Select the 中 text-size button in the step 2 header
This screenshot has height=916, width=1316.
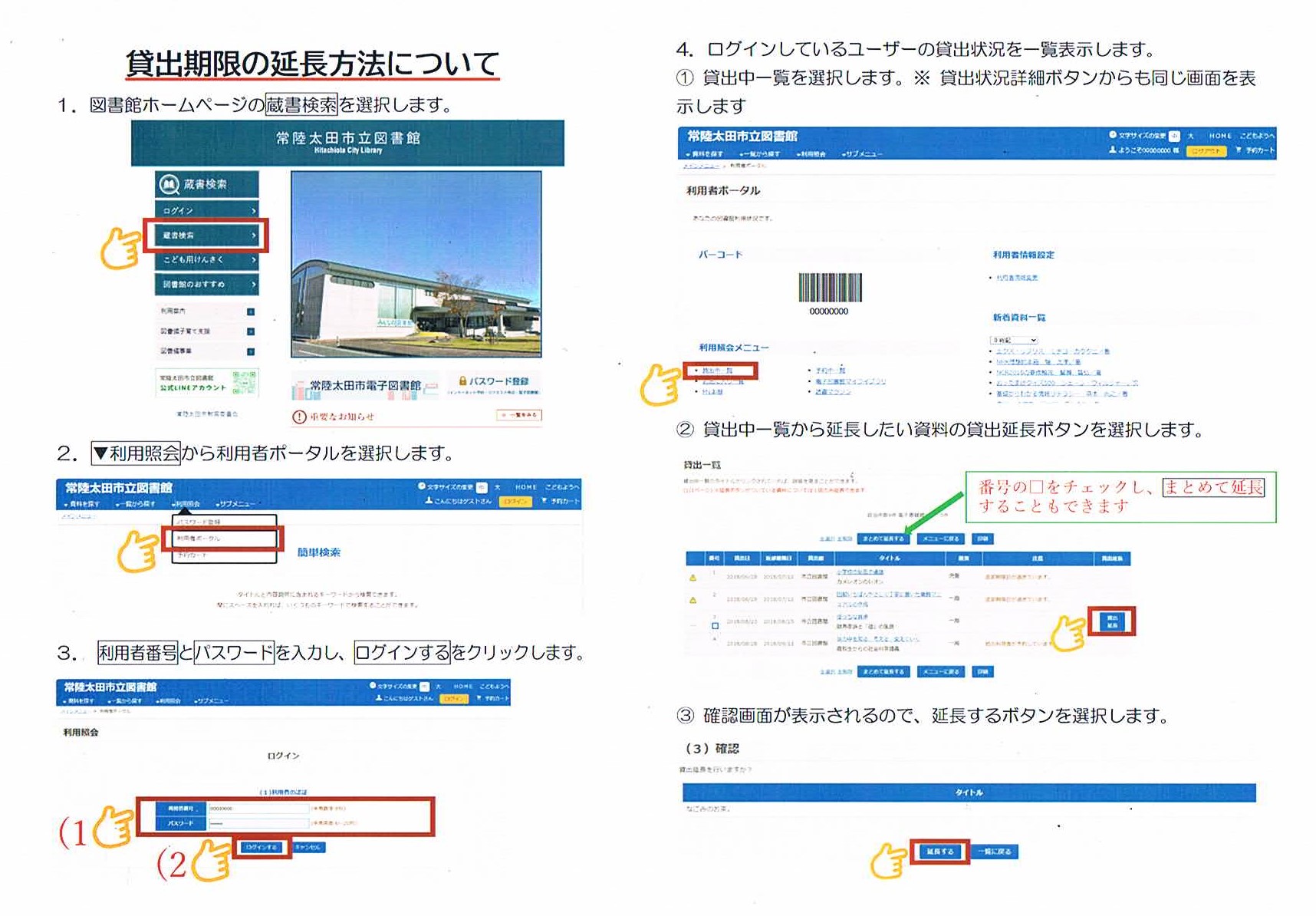(x=482, y=487)
